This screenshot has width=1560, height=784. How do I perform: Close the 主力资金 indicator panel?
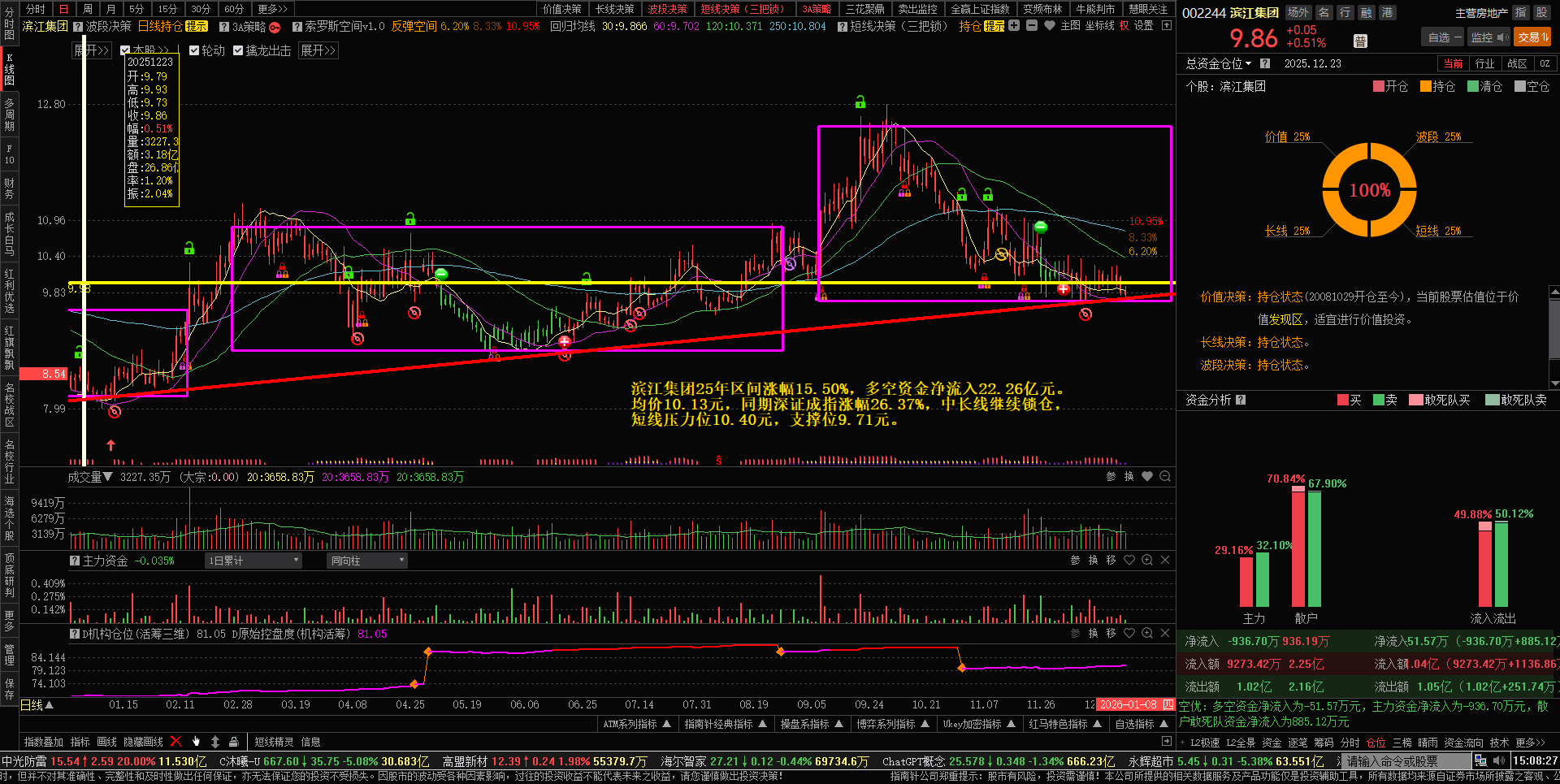point(1165,560)
